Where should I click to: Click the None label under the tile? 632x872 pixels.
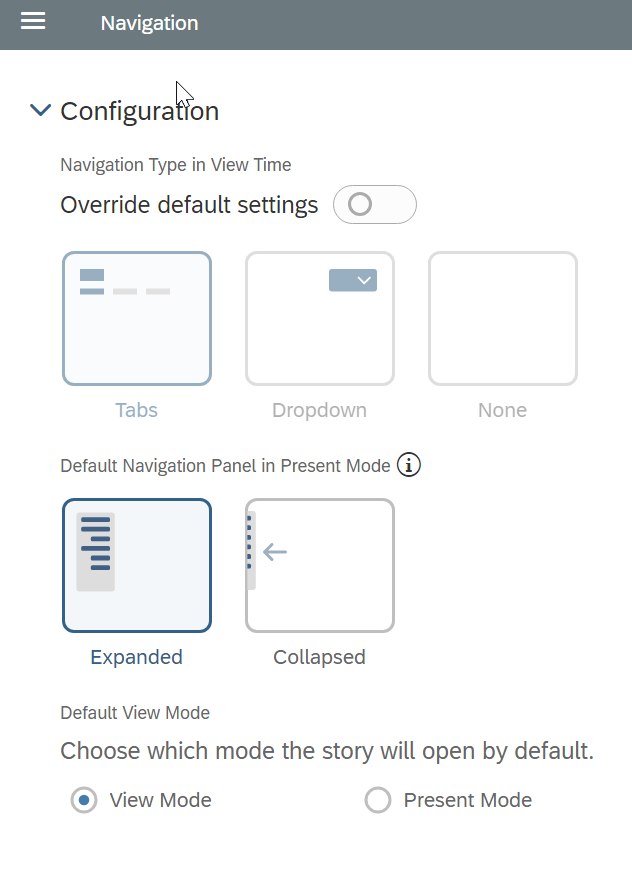point(503,410)
